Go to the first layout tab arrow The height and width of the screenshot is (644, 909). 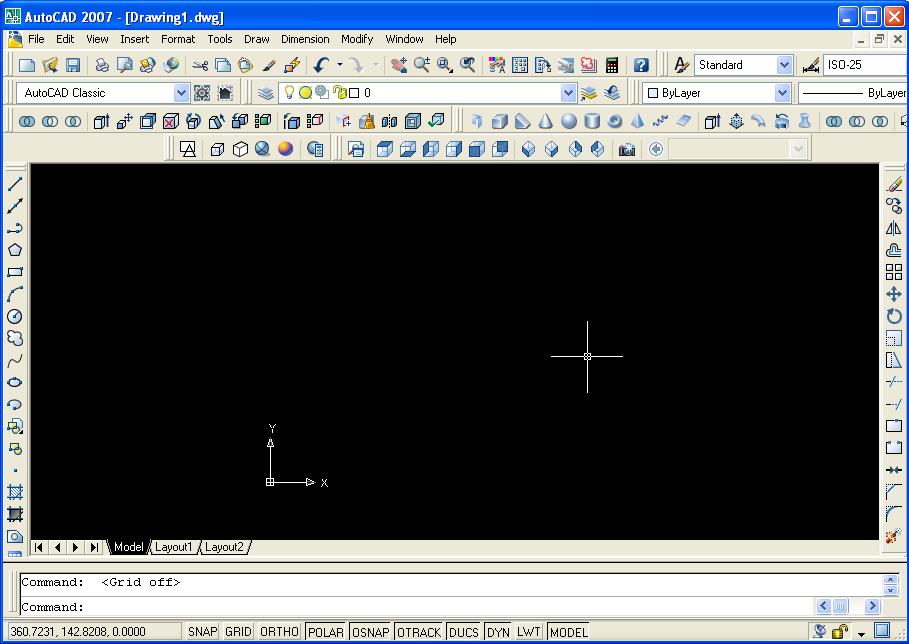(38, 547)
